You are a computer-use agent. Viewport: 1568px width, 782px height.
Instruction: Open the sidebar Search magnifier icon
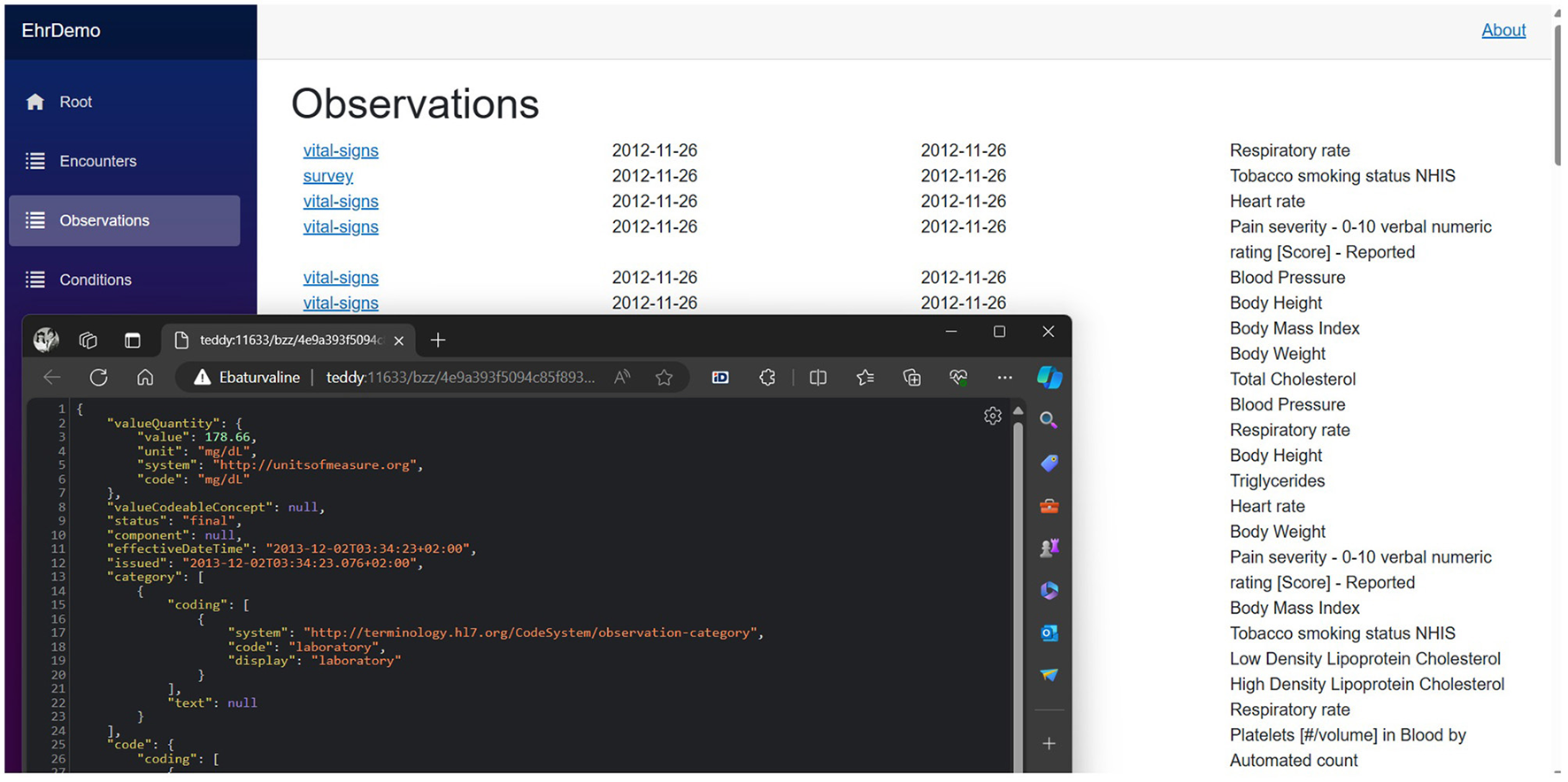tap(1049, 420)
